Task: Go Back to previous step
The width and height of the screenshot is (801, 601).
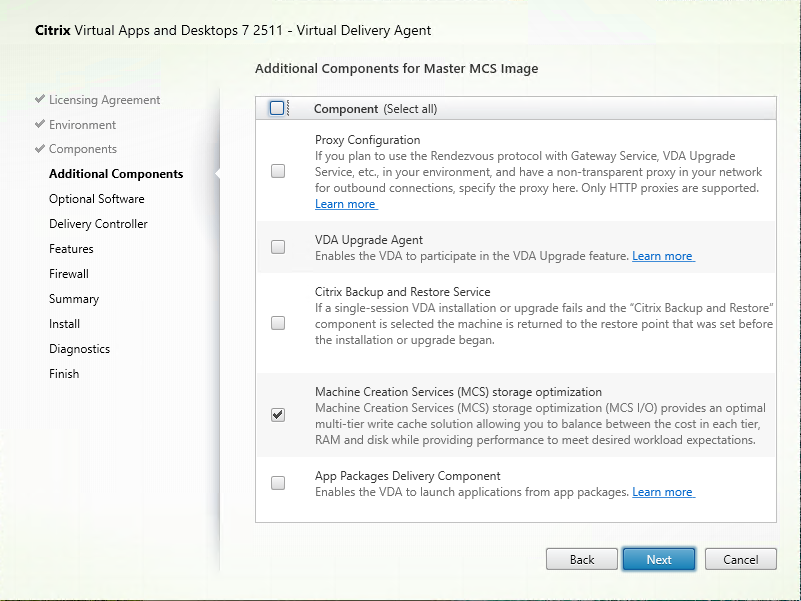Action: click(582, 559)
